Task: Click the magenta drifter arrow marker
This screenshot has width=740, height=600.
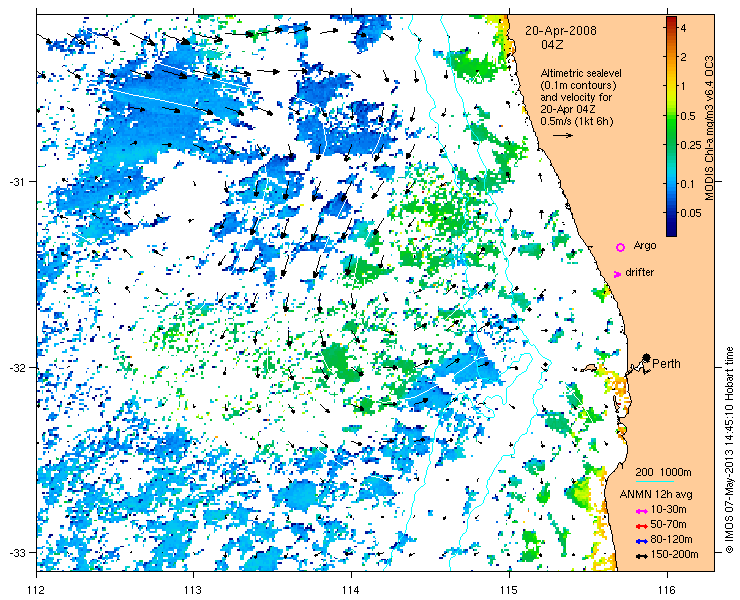Action: pos(617,274)
